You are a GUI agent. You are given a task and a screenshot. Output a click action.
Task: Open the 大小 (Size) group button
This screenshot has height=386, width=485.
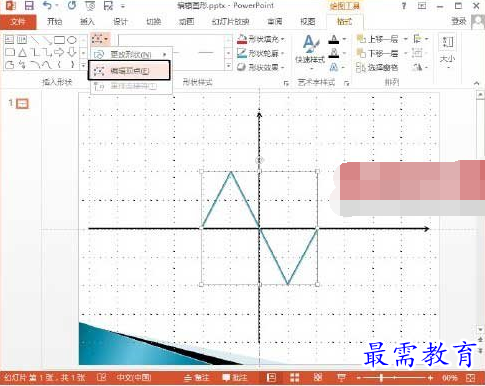(x=447, y=52)
